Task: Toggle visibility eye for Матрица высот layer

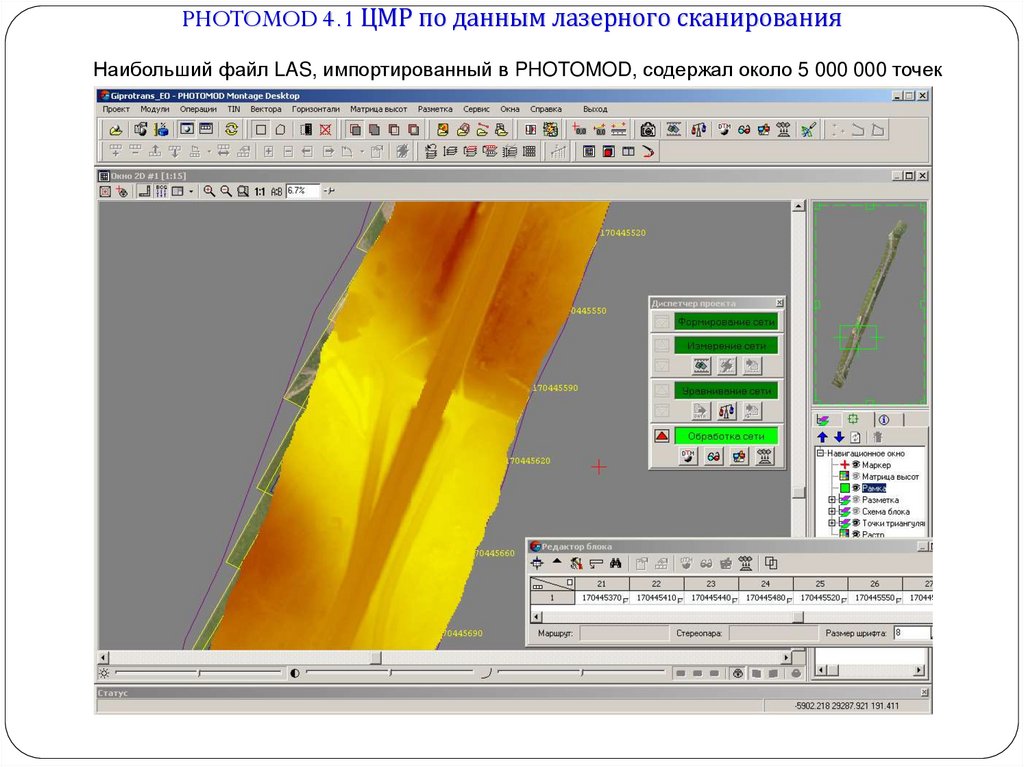Action: 856,477
